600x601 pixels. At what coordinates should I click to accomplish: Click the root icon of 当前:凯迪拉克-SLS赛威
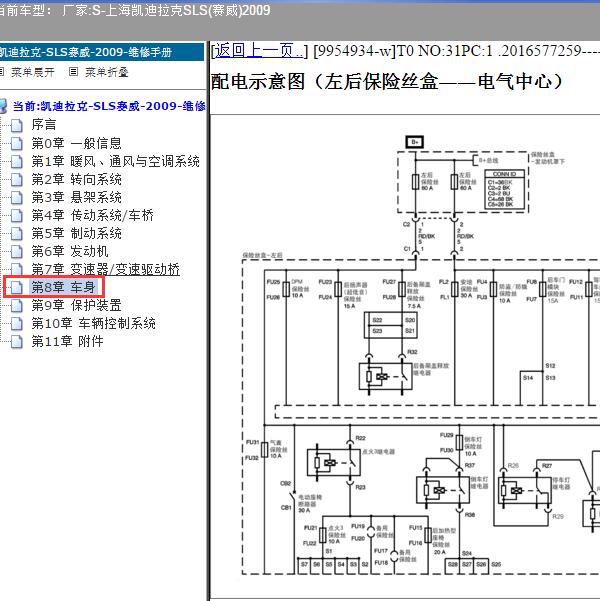tap(3, 106)
